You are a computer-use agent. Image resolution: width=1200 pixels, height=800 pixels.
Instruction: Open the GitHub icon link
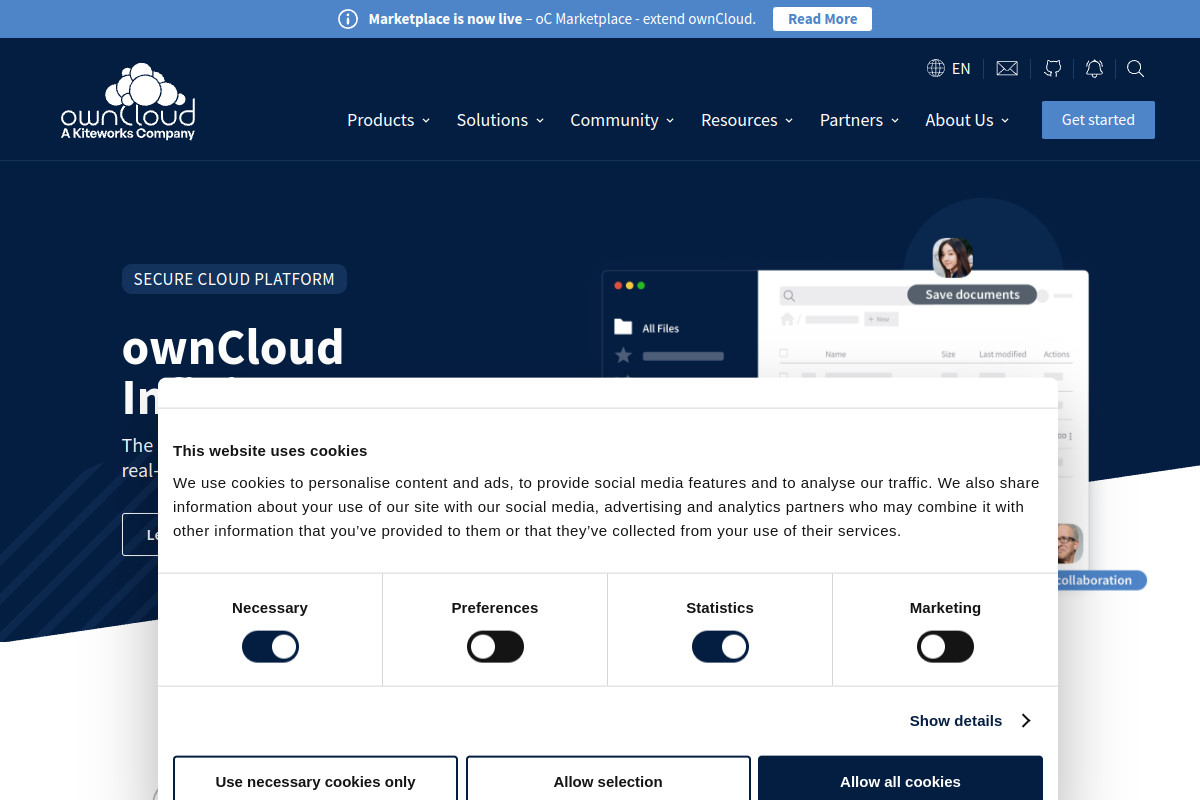(1053, 68)
